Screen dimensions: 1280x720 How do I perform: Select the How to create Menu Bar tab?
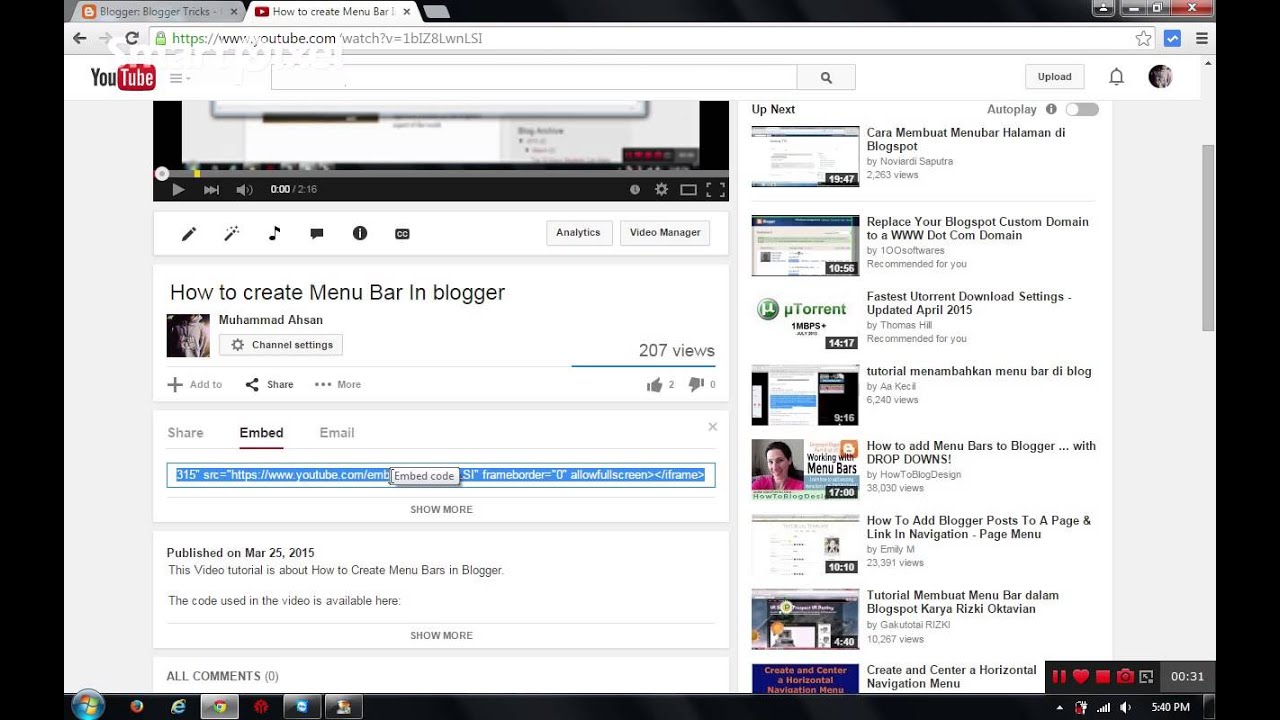(330, 12)
